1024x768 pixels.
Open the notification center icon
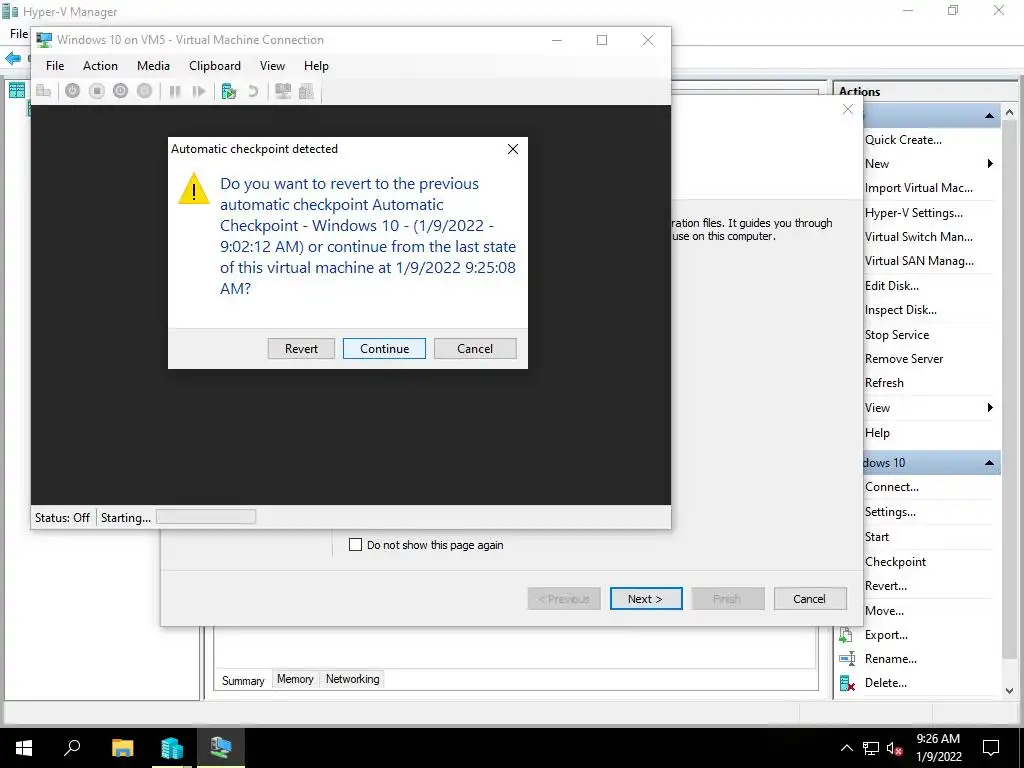(991, 748)
